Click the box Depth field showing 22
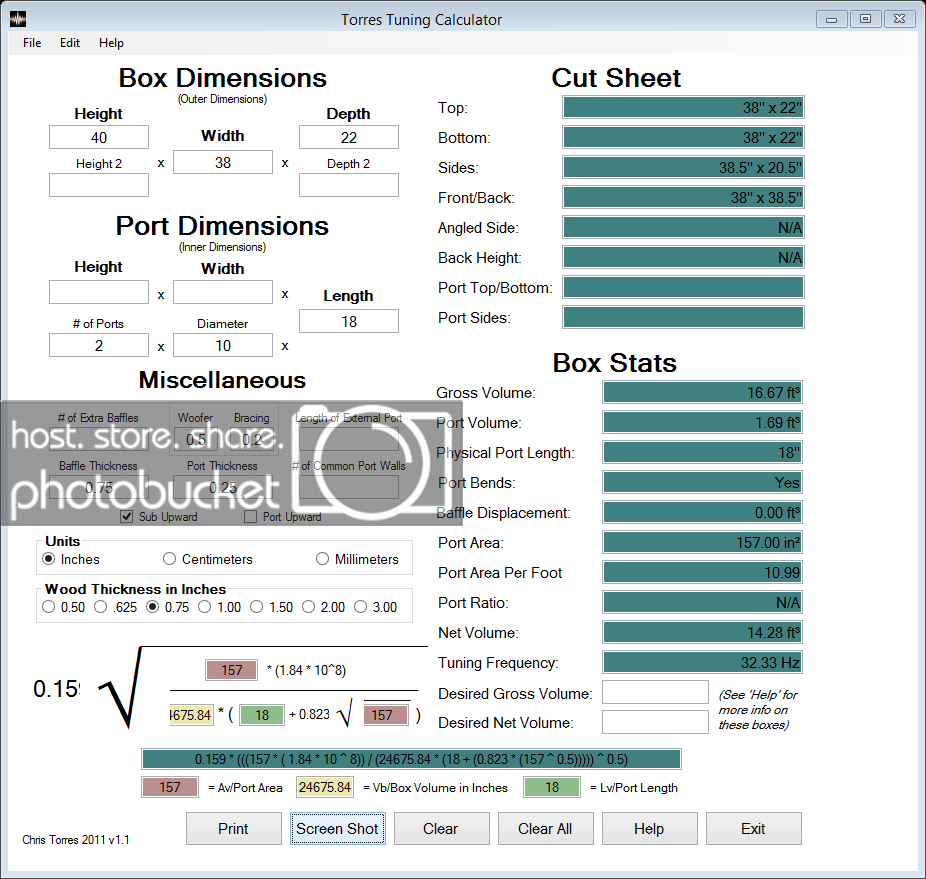The width and height of the screenshot is (926, 879). pos(348,137)
